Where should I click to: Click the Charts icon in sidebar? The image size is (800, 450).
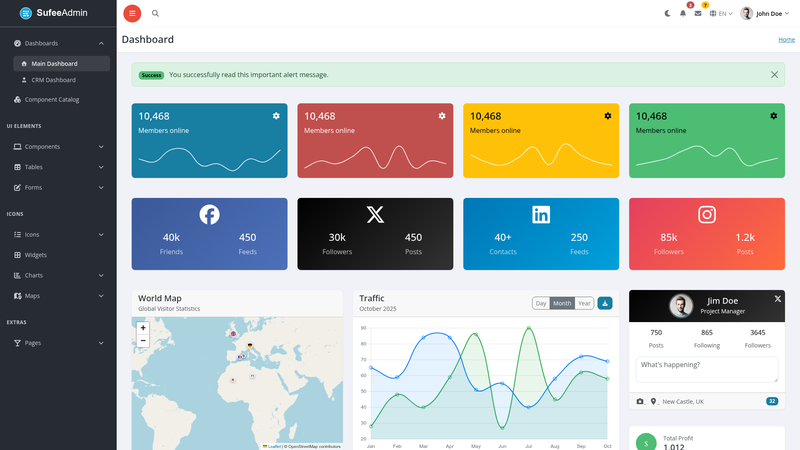click(17, 275)
